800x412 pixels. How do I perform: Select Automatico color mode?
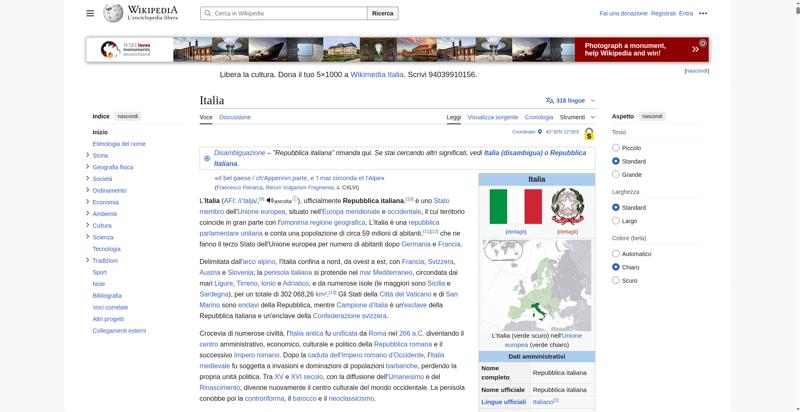[x=616, y=254]
